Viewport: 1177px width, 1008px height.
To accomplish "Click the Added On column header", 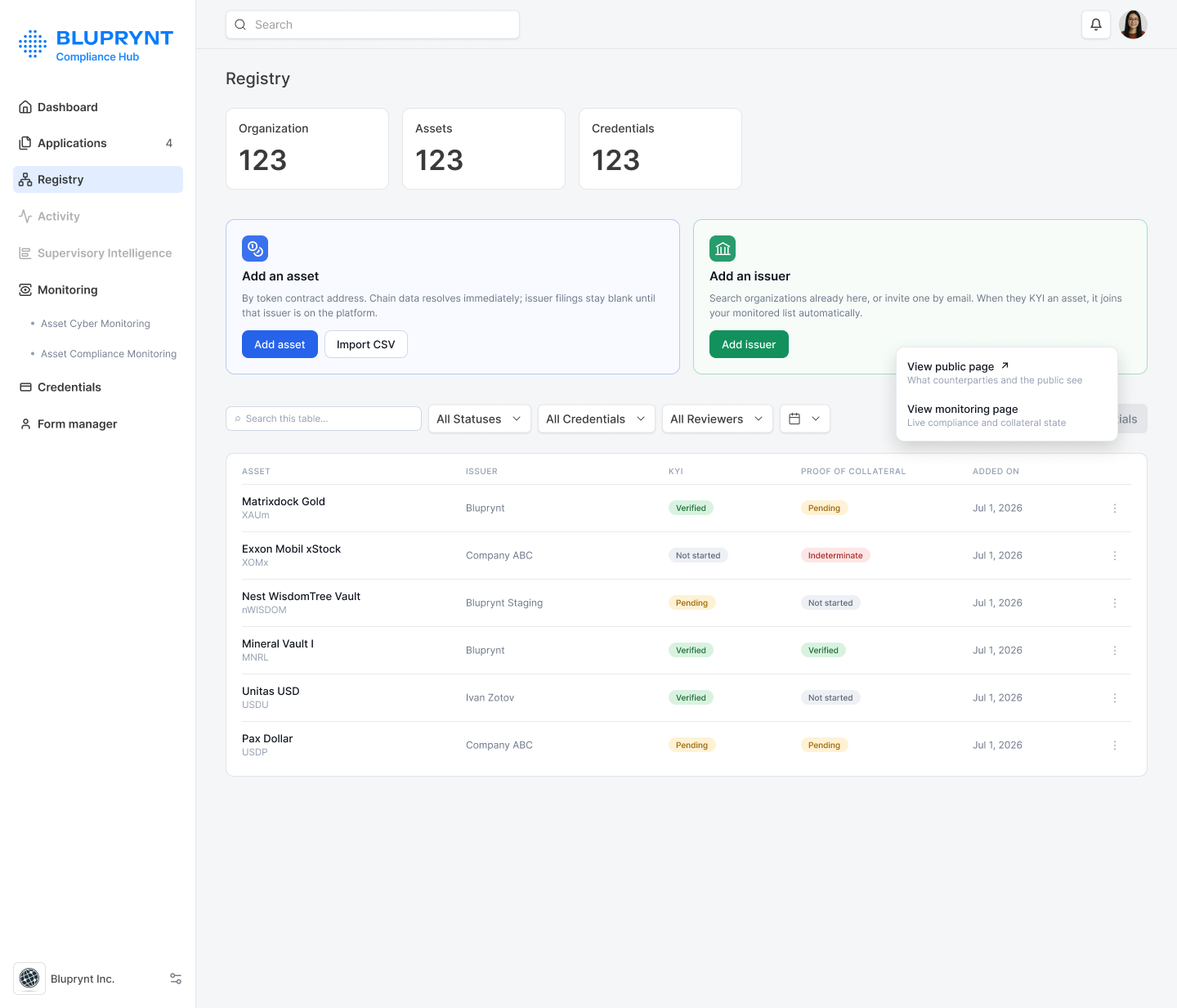I will (x=996, y=472).
